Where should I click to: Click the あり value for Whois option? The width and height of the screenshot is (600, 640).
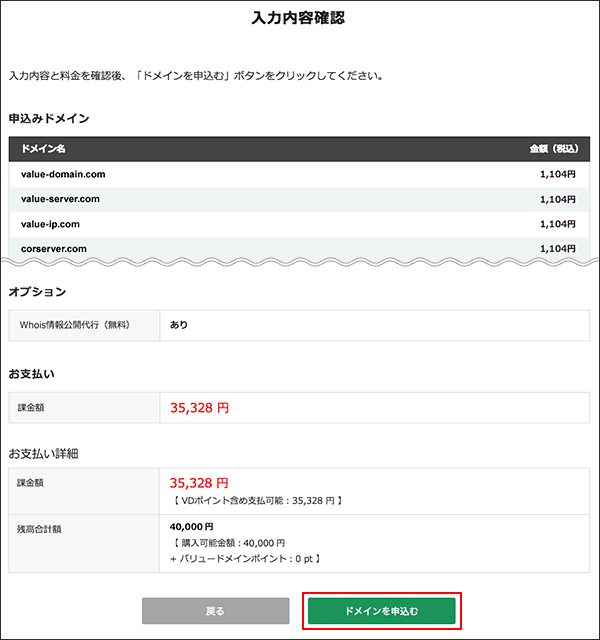tap(179, 325)
